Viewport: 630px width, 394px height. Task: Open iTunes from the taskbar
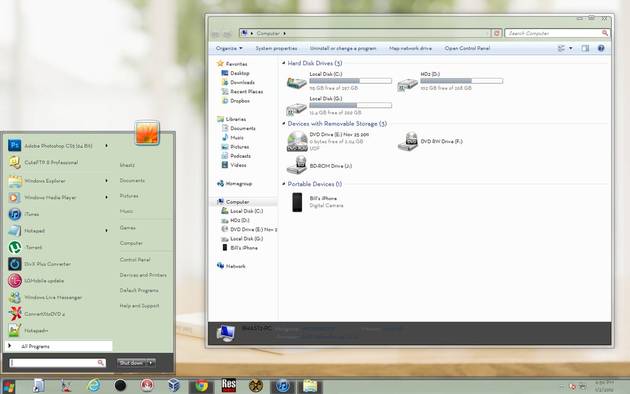[x=282, y=386]
